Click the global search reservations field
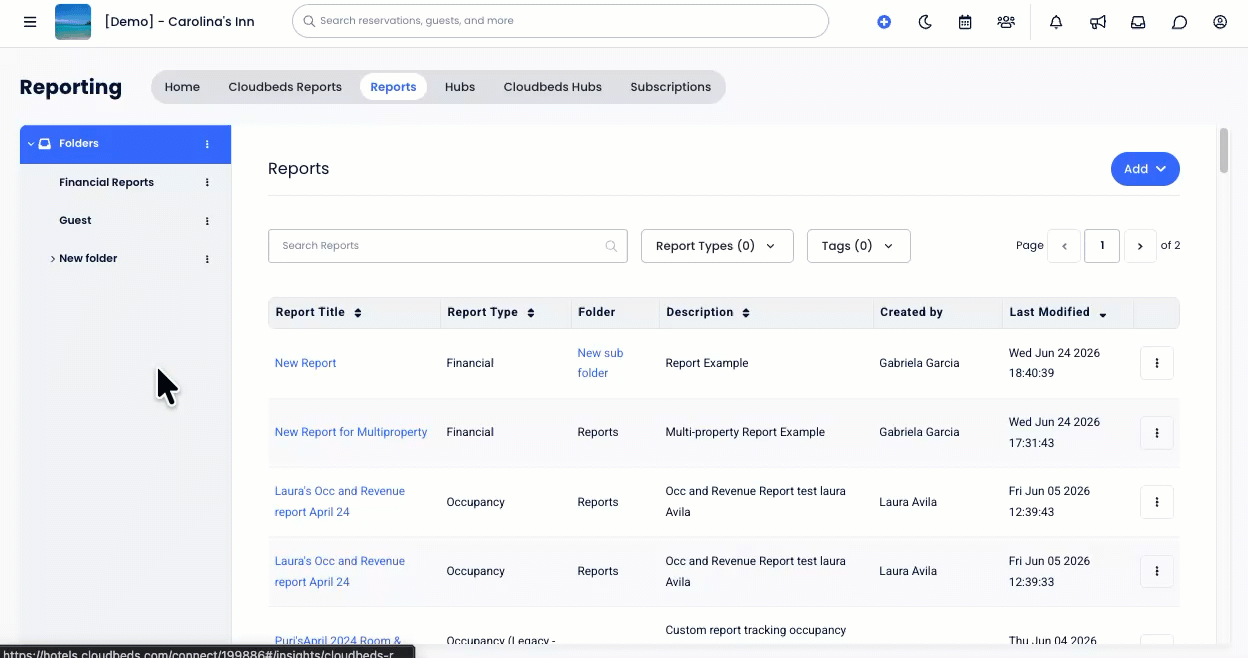 (x=560, y=21)
